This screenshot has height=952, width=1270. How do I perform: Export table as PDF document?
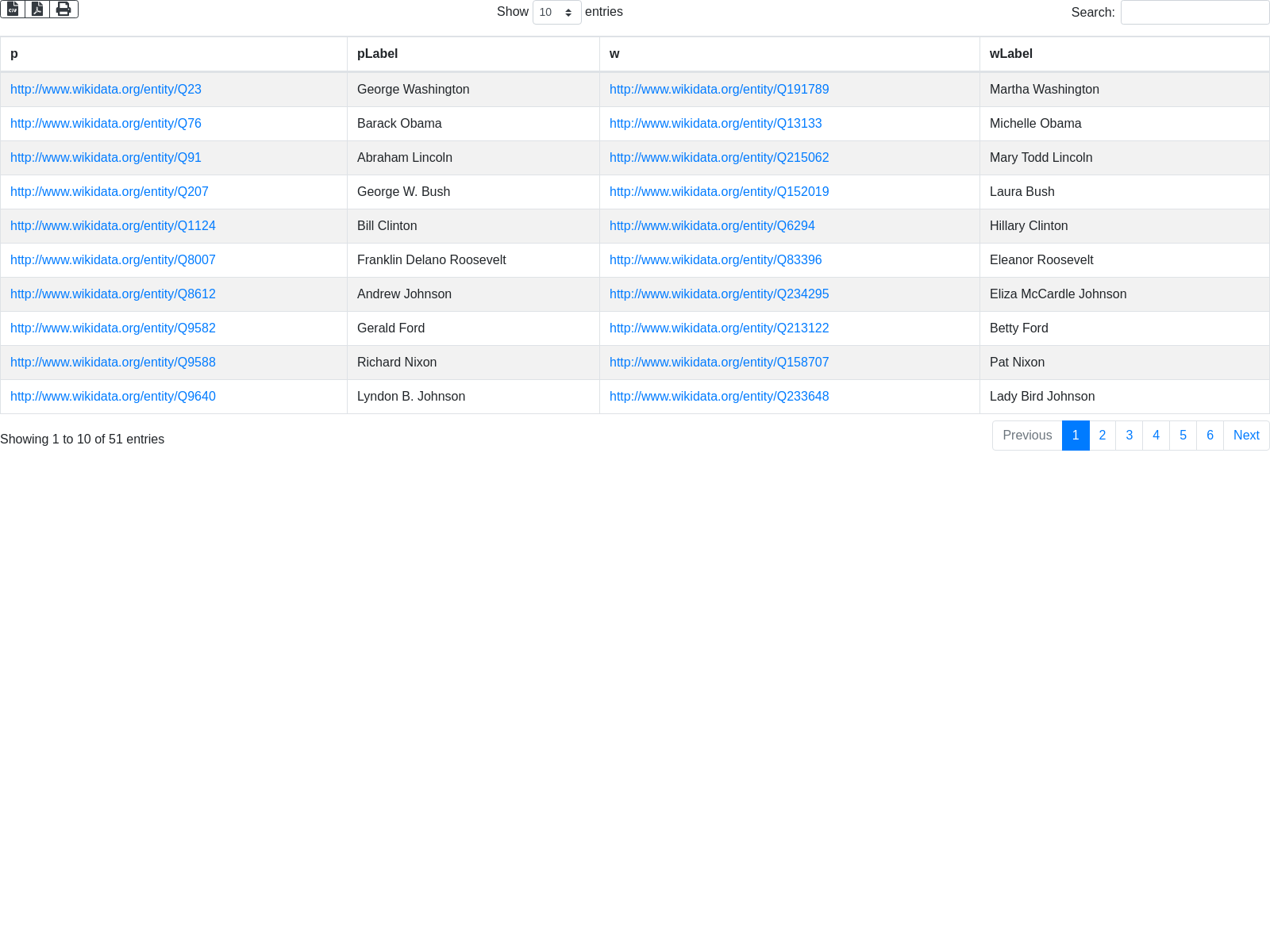(37, 9)
